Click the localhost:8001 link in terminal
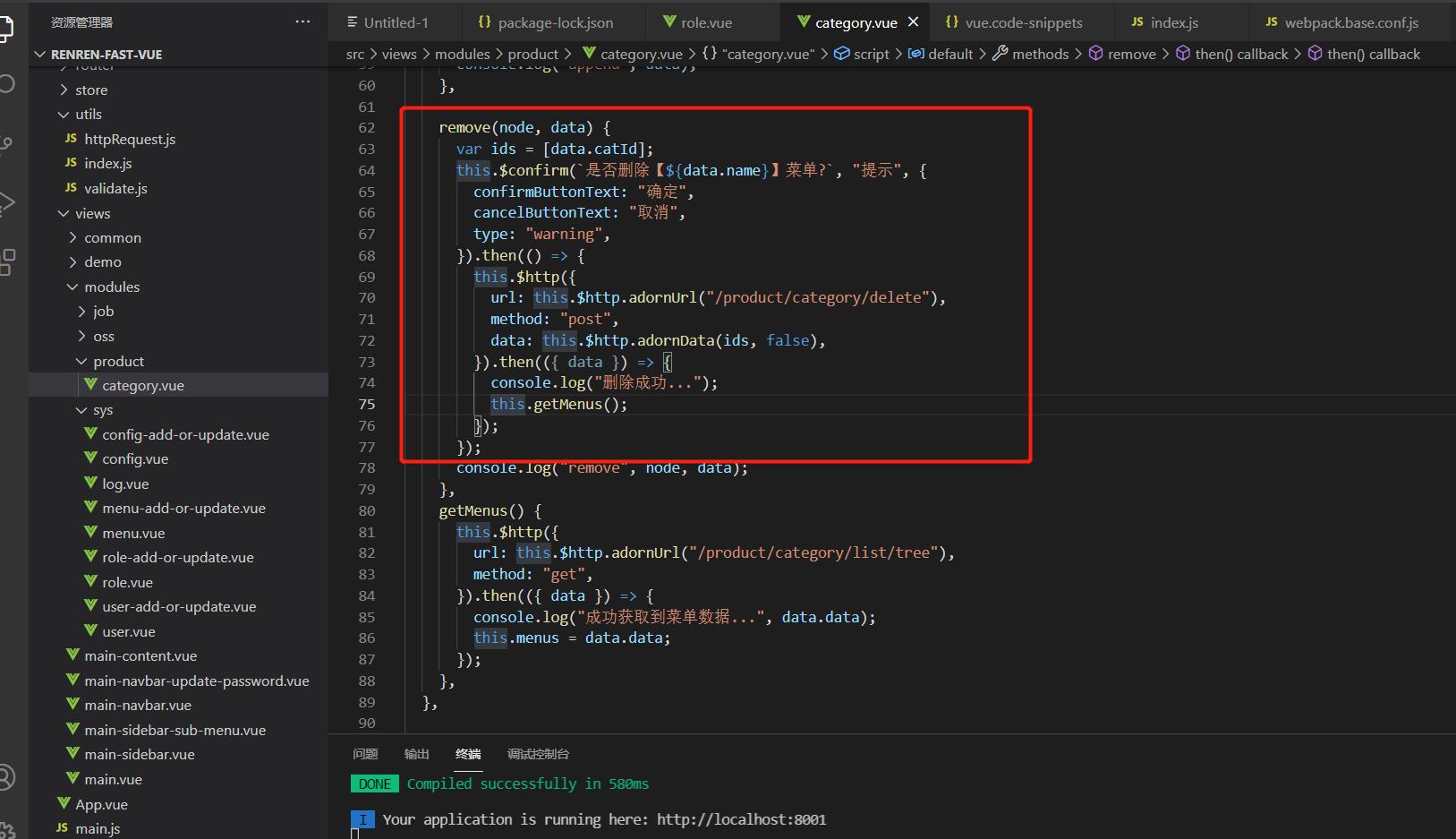 tap(741, 819)
